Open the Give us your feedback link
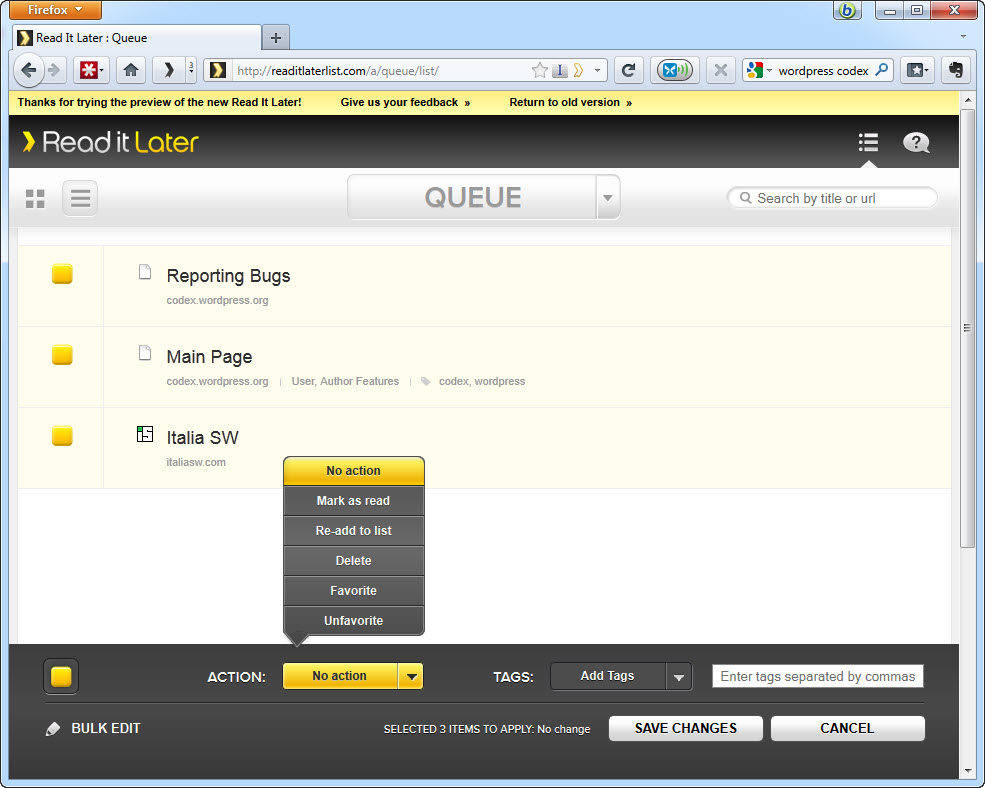 [405, 102]
